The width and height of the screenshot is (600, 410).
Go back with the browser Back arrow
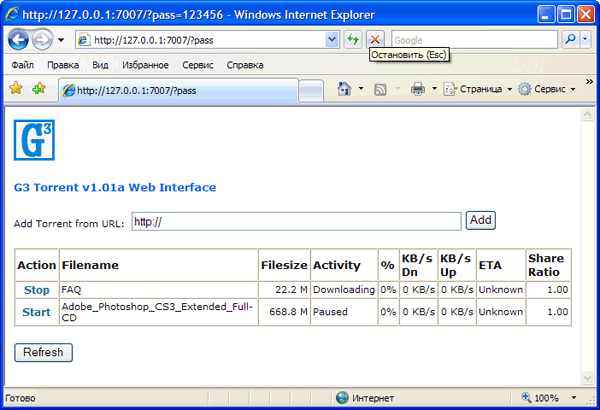(18, 39)
